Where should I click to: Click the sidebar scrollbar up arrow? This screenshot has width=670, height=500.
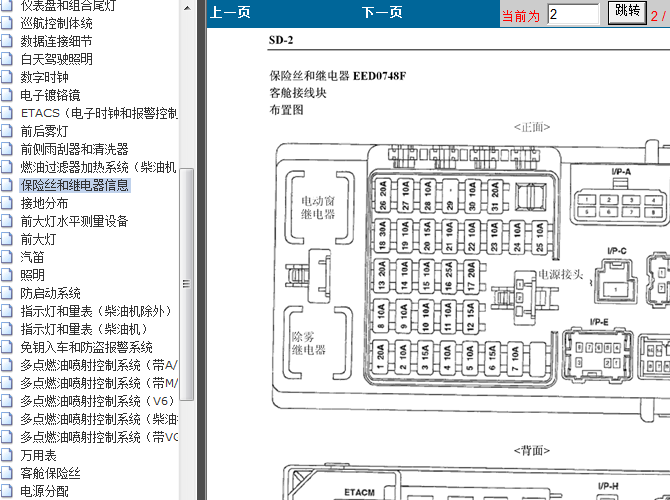tap(187, 8)
